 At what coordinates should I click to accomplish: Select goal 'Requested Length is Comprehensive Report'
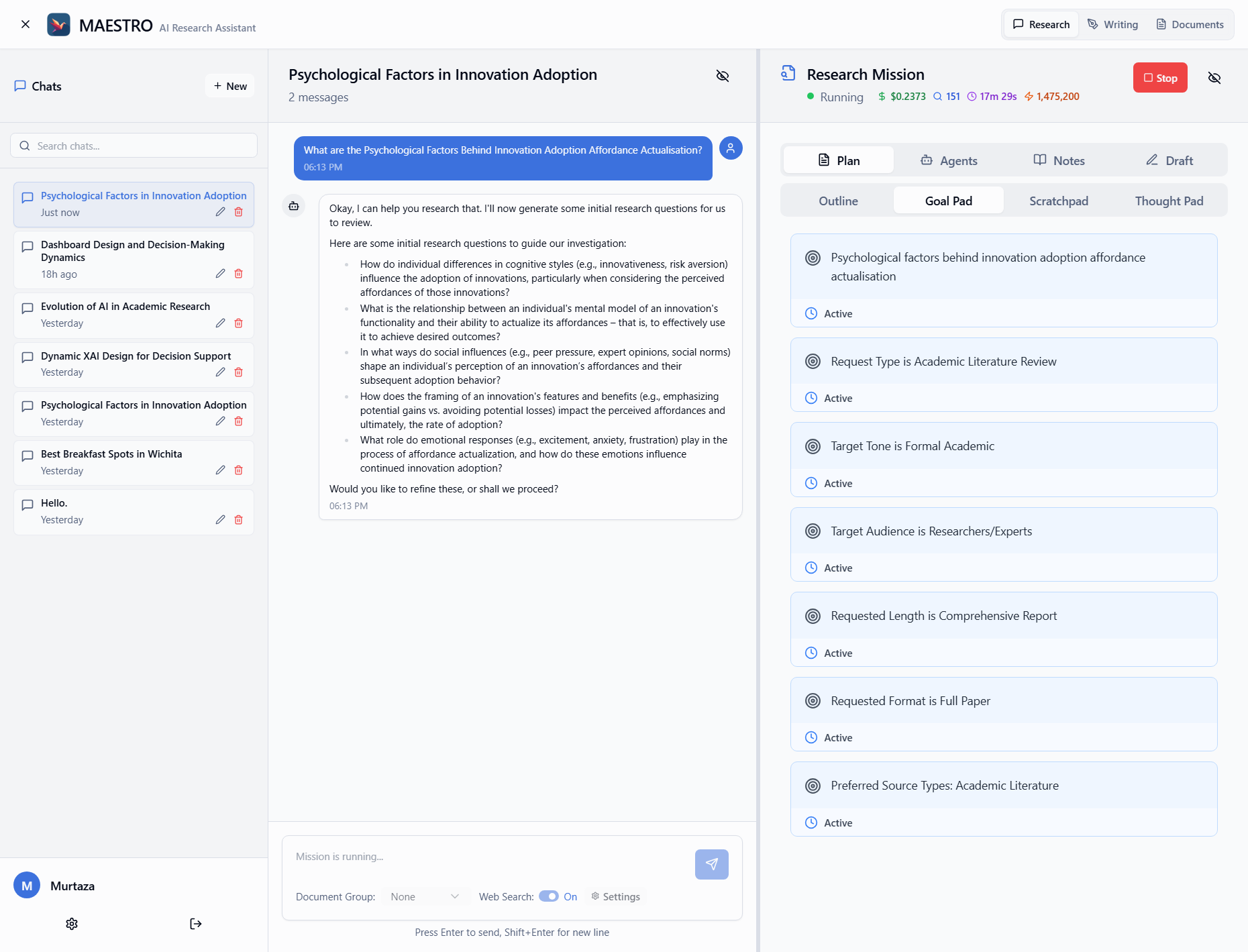pos(1004,629)
